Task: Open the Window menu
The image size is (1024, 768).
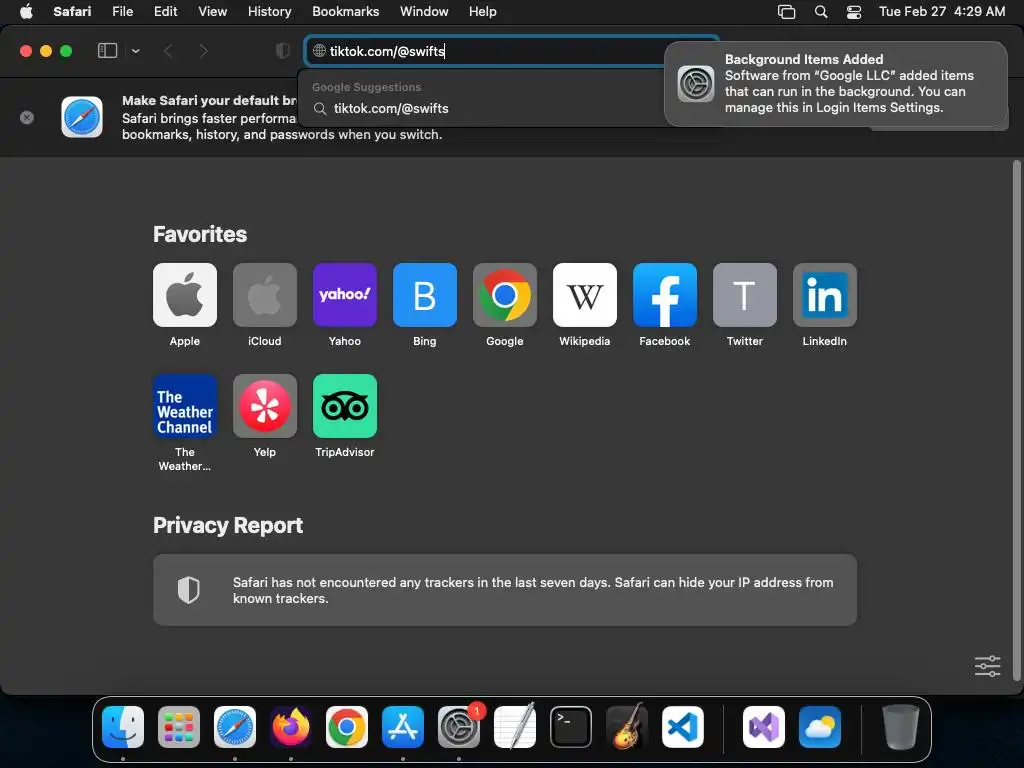Action: (424, 11)
